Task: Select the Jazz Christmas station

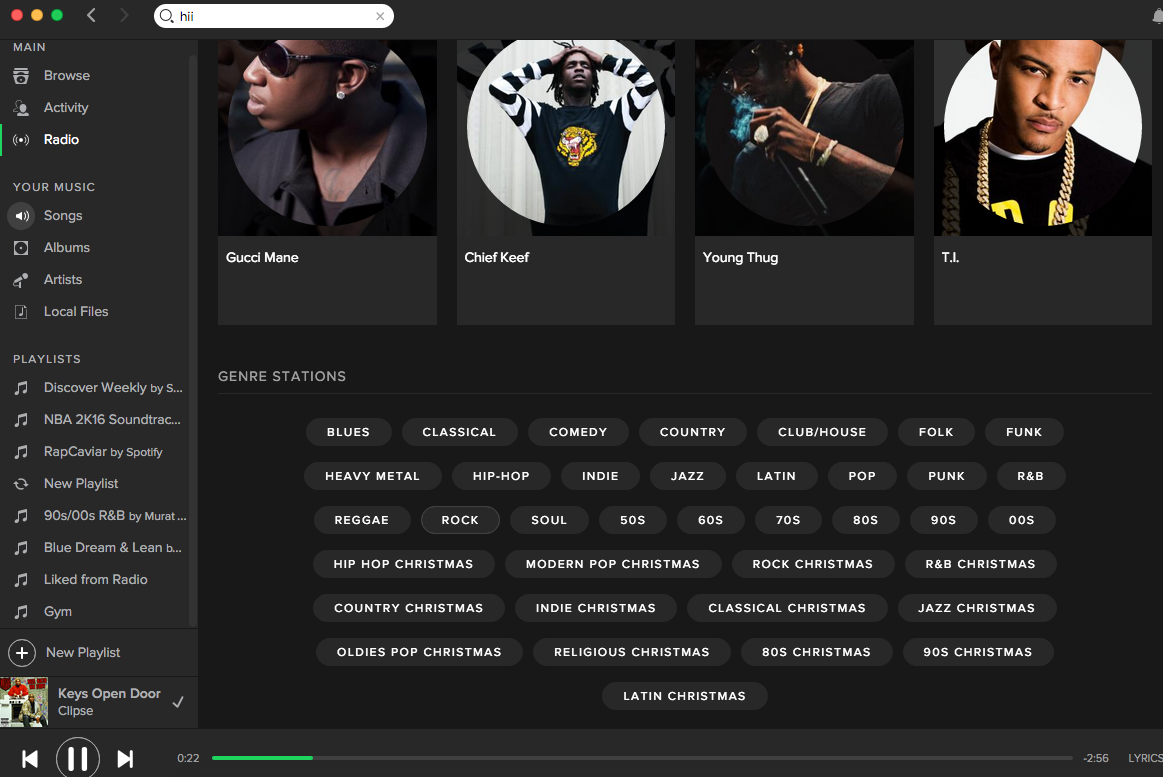Action: tap(976, 608)
